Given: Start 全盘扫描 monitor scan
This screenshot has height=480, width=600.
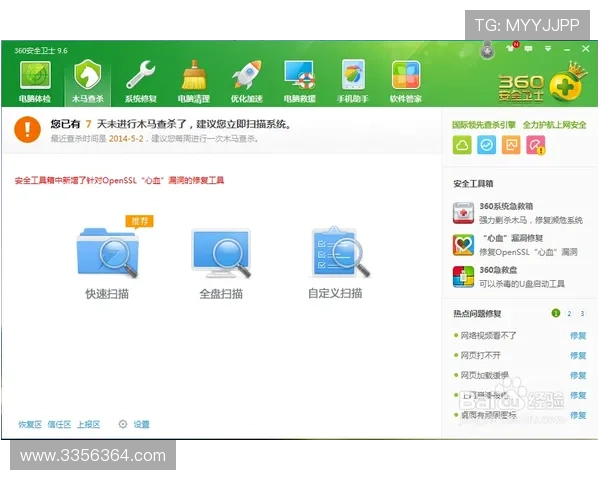Looking at the screenshot, I should tap(221, 253).
